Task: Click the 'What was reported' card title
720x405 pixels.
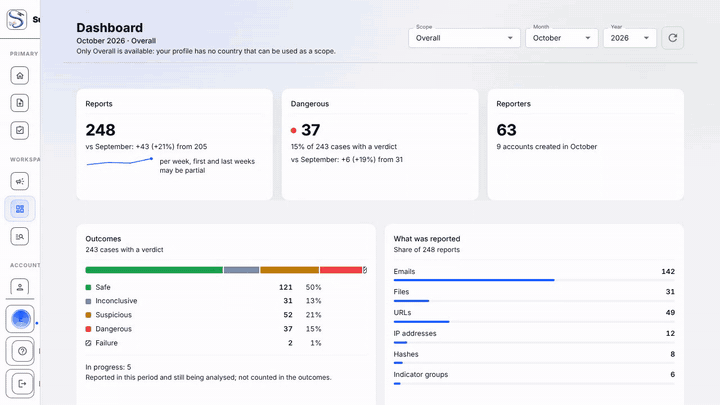Action: pos(427,239)
